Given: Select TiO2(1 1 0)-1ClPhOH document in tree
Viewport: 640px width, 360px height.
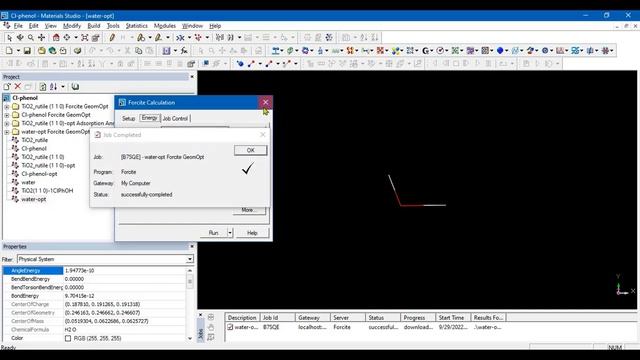Looking at the screenshot, I should [47, 191].
